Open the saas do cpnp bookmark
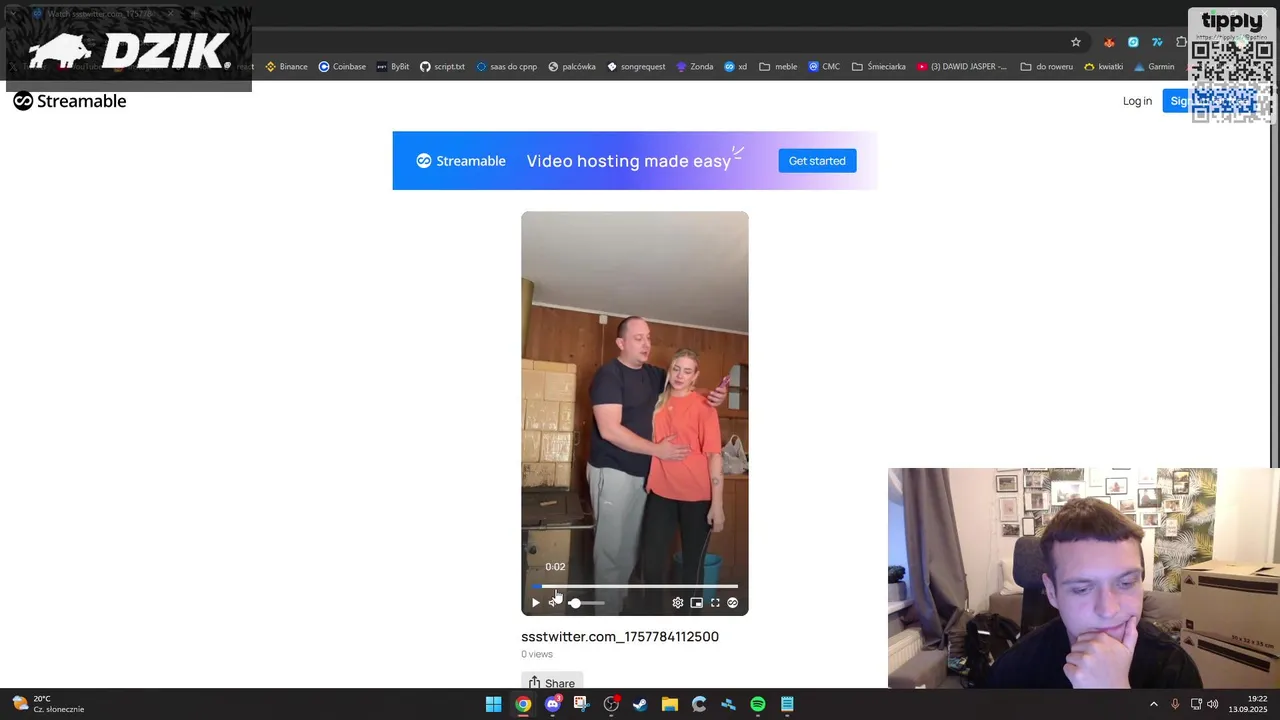Screen dimensions: 1280x720 point(506,67)
